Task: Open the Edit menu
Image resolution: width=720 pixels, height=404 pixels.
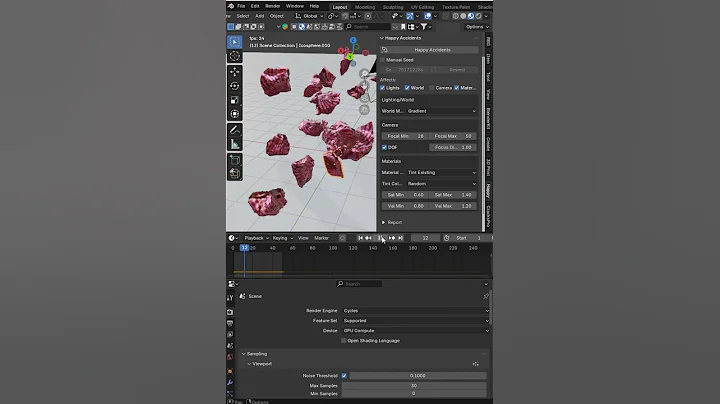Action: (255, 6)
